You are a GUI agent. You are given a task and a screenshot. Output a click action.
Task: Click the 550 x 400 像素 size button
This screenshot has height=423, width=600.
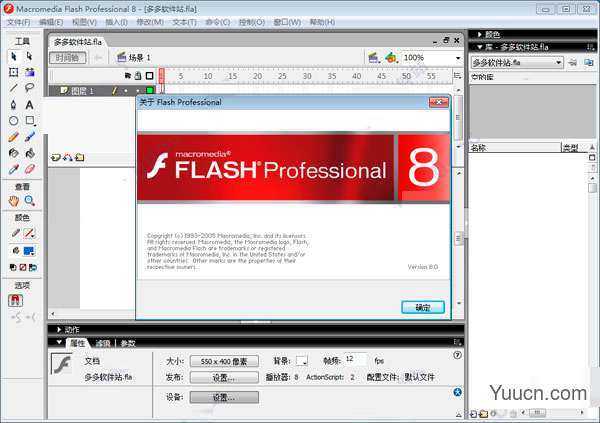pos(224,361)
